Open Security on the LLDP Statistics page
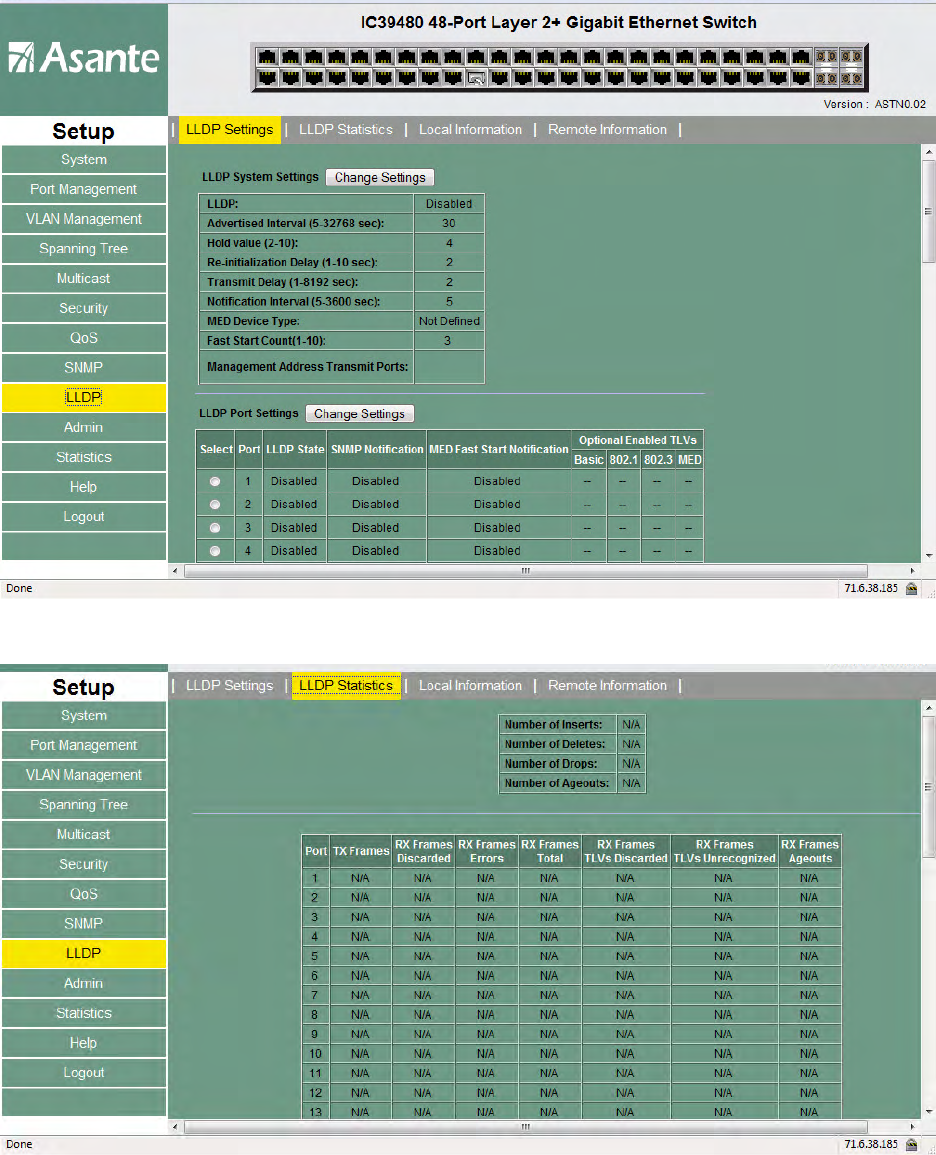Screen dimensions: 936x1155 point(84,865)
